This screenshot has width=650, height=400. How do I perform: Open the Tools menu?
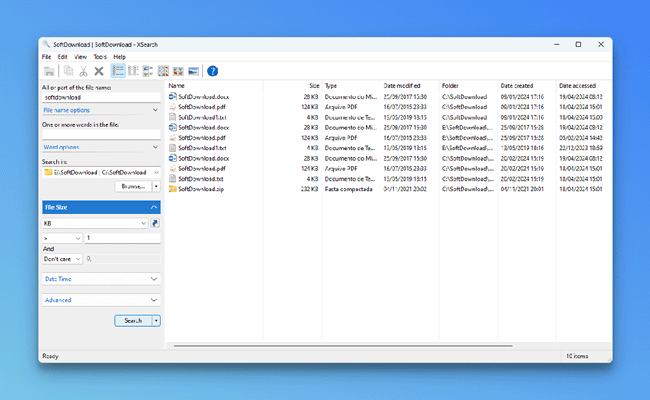pyautogui.click(x=100, y=57)
